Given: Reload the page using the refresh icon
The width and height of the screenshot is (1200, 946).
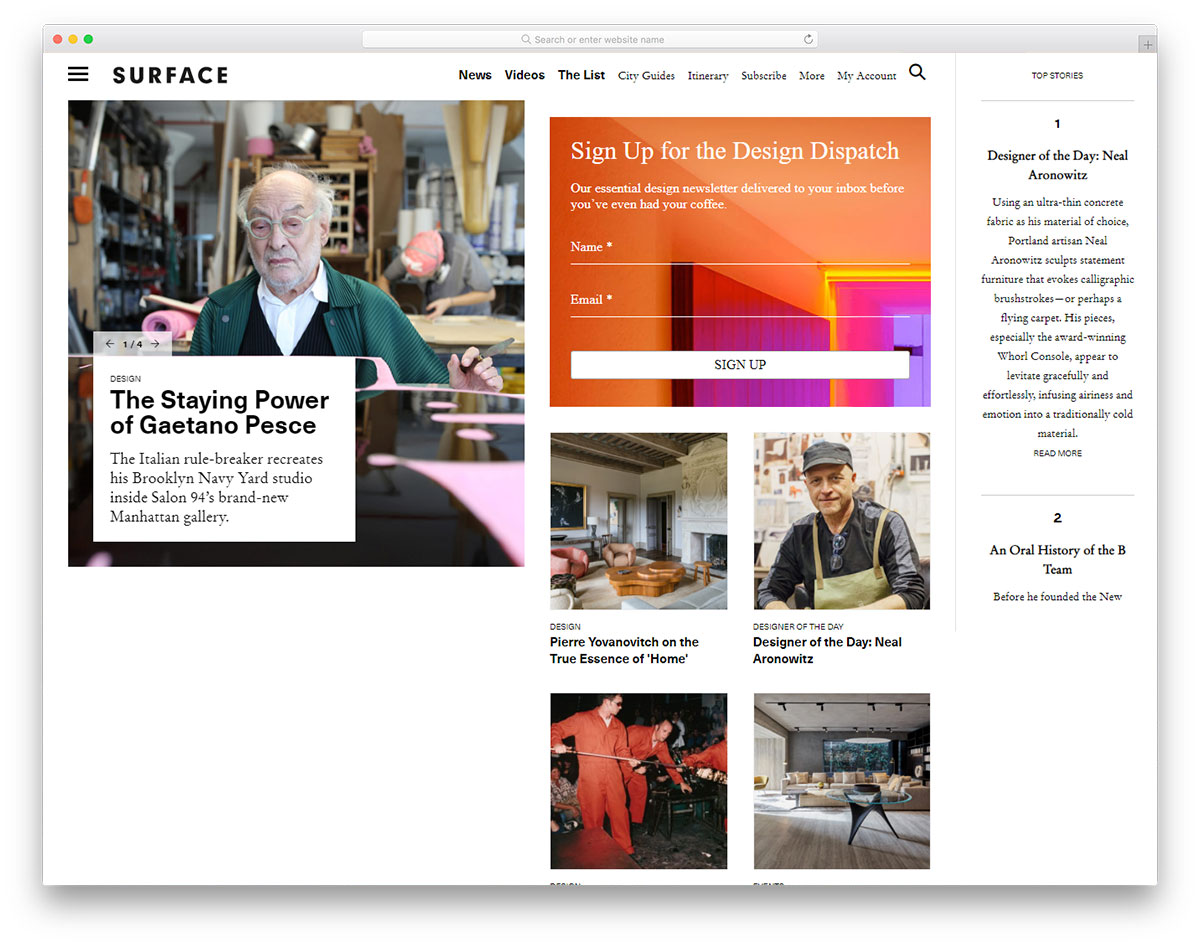Looking at the screenshot, I should (x=808, y=40).
